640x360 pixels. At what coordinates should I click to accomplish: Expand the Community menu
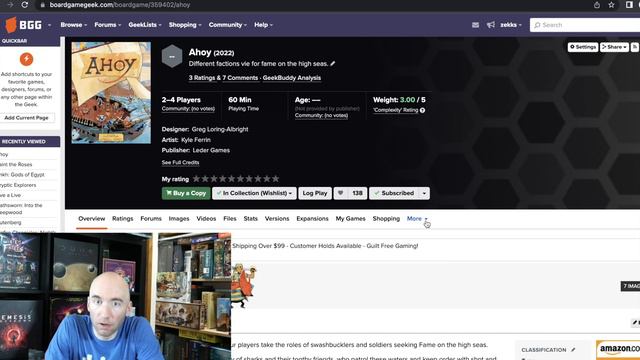click(227, 25)
